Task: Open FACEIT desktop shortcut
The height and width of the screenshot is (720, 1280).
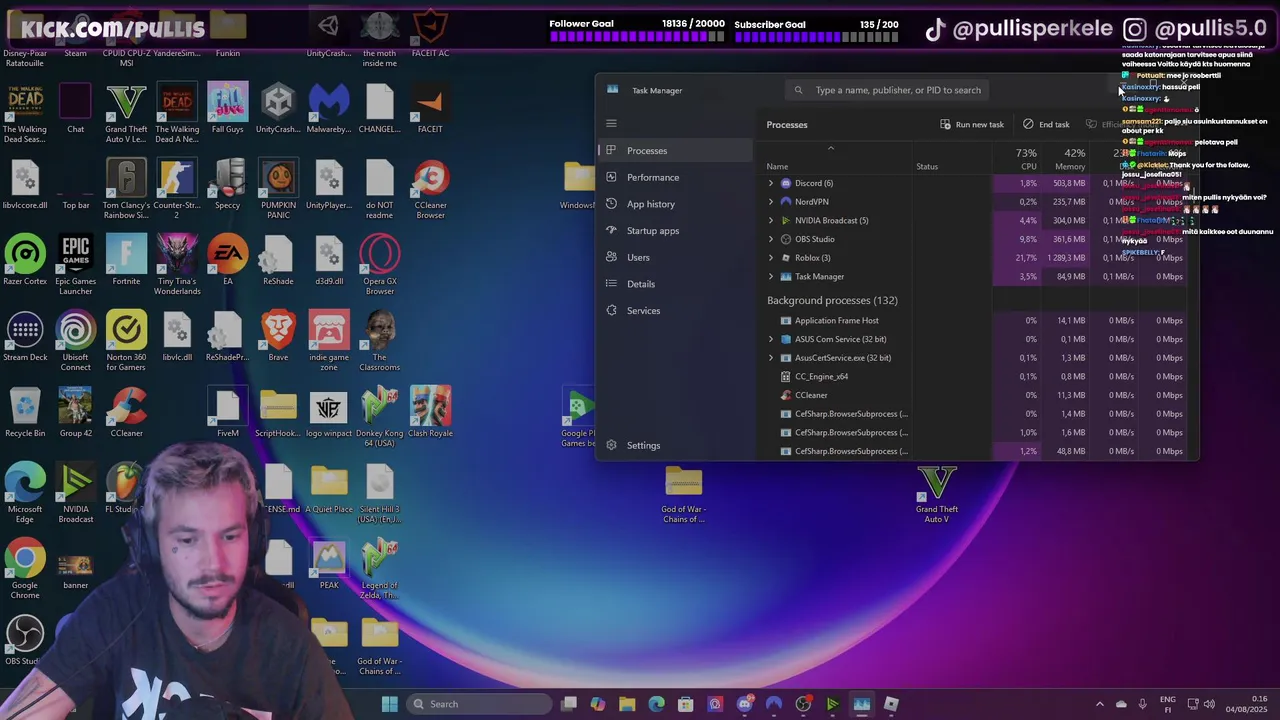Action: pyautogui.click(x=430, y=109)
